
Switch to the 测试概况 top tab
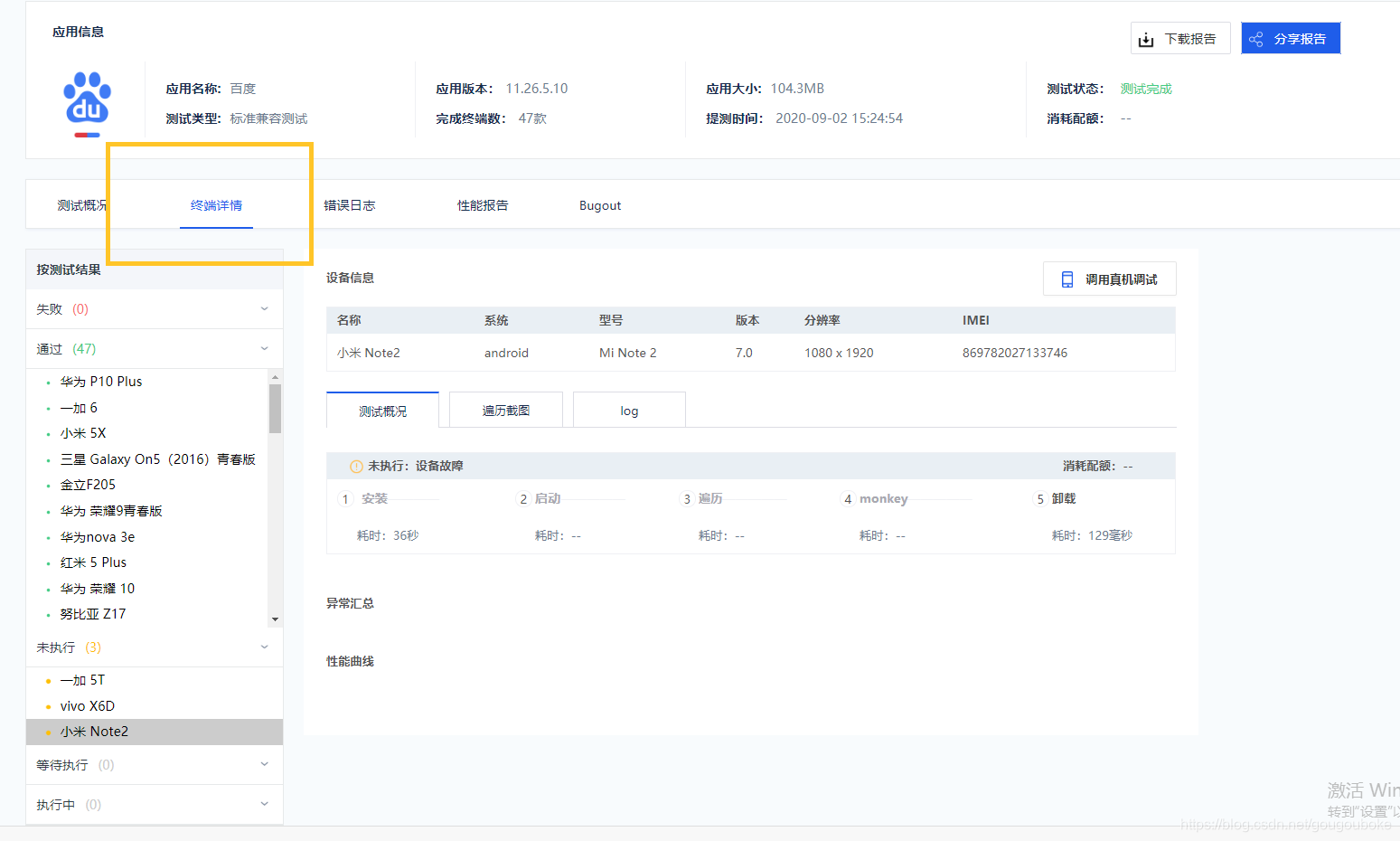click(x=82, y=205)
